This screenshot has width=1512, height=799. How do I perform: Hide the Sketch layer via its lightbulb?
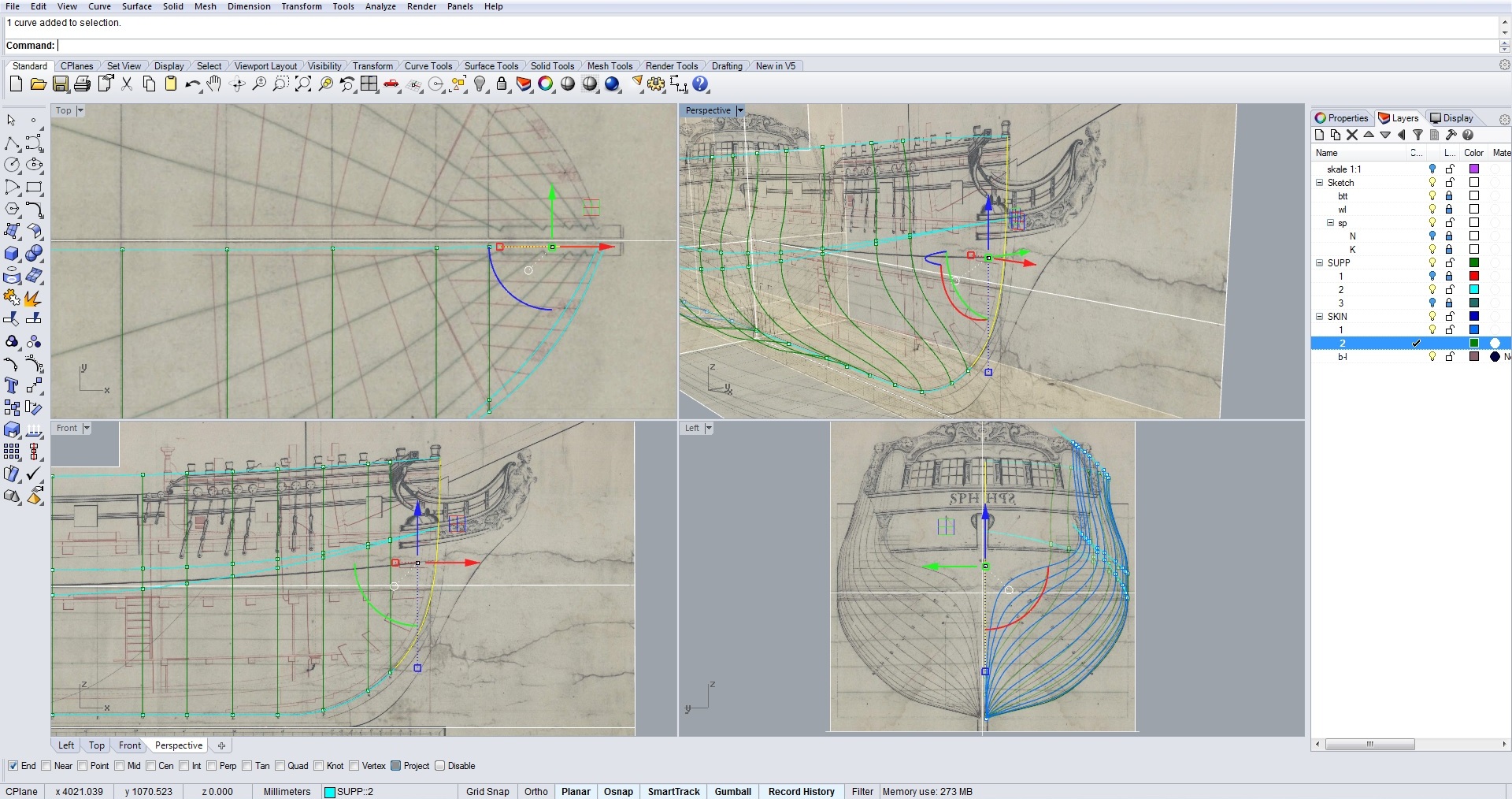pos(1432,182)
